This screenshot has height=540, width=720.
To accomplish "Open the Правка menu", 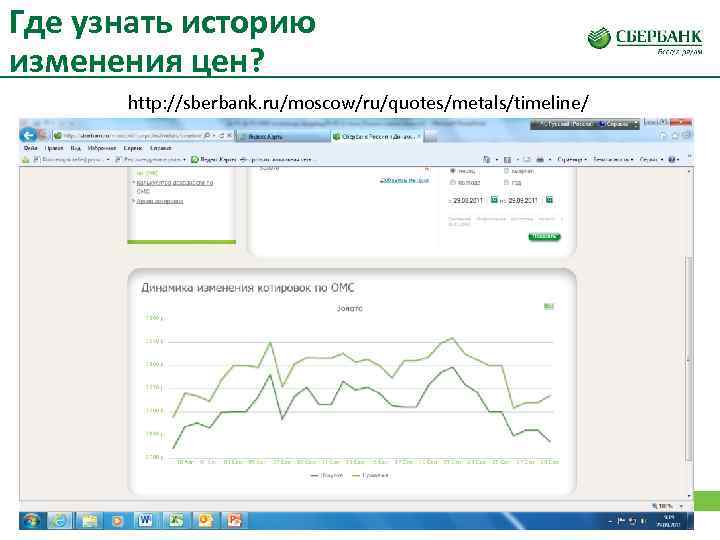I will click(x=54, y=148).
